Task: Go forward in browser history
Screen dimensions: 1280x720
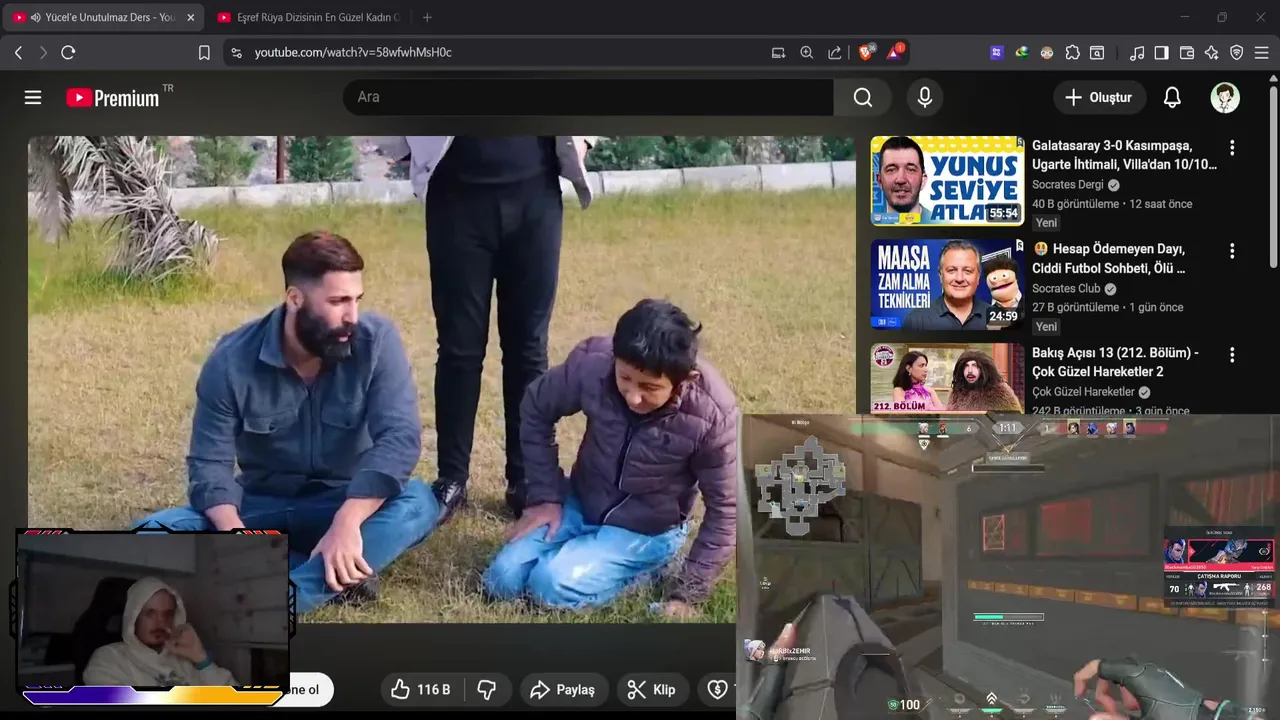Action: click(43, 52)
